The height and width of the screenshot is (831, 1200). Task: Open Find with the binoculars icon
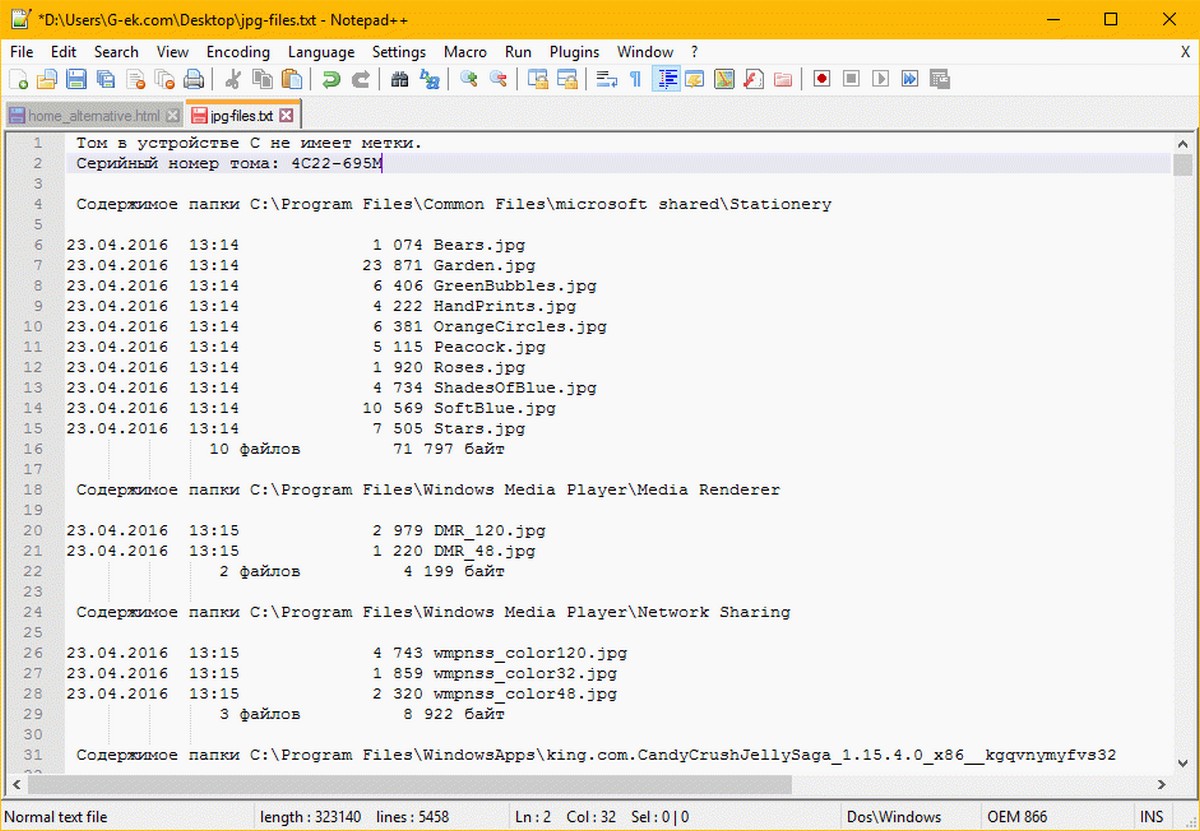pyautogui.click(x=400, y=79)
